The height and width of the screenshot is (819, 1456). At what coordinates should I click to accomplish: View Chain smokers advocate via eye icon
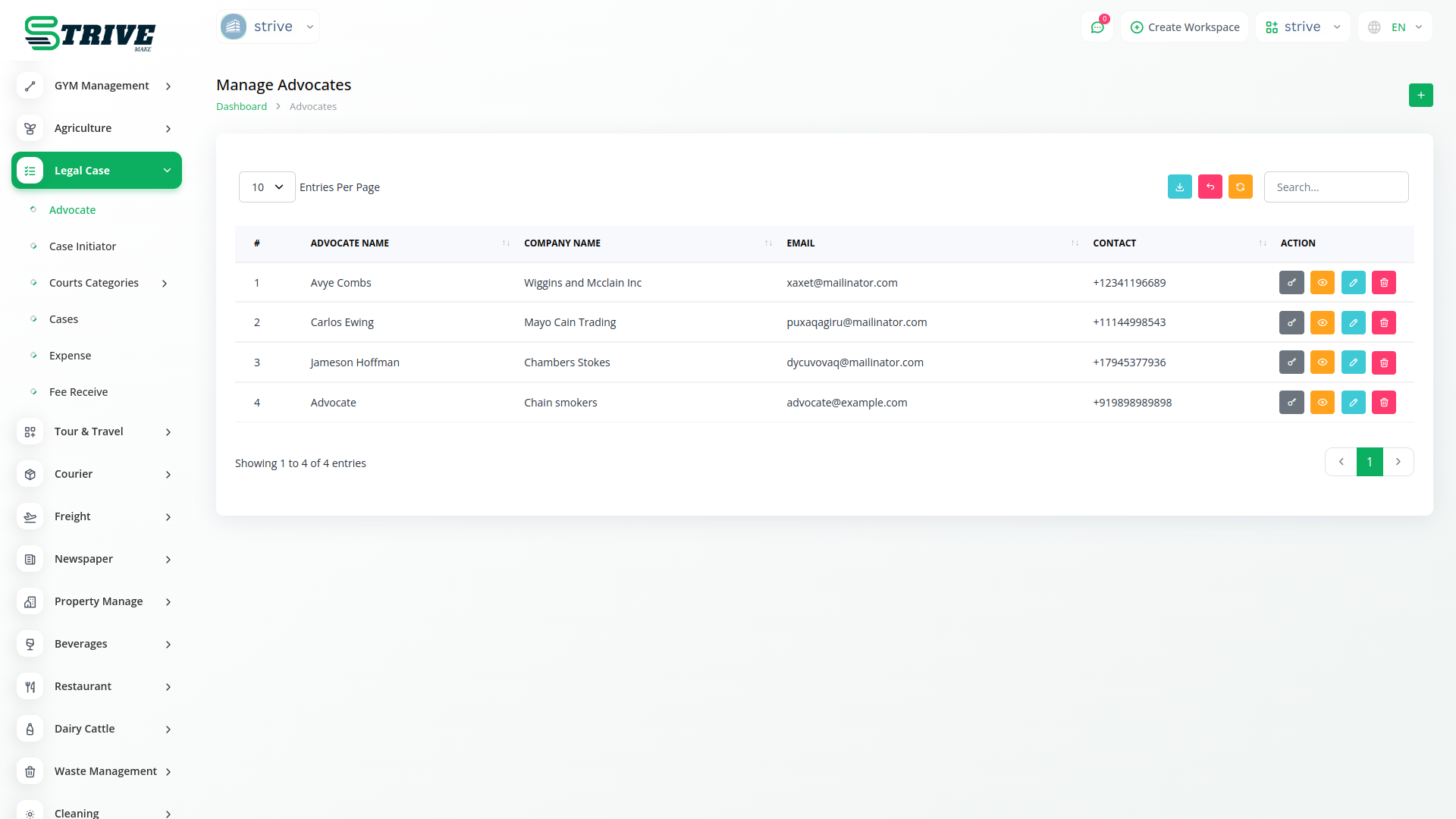1322,403
